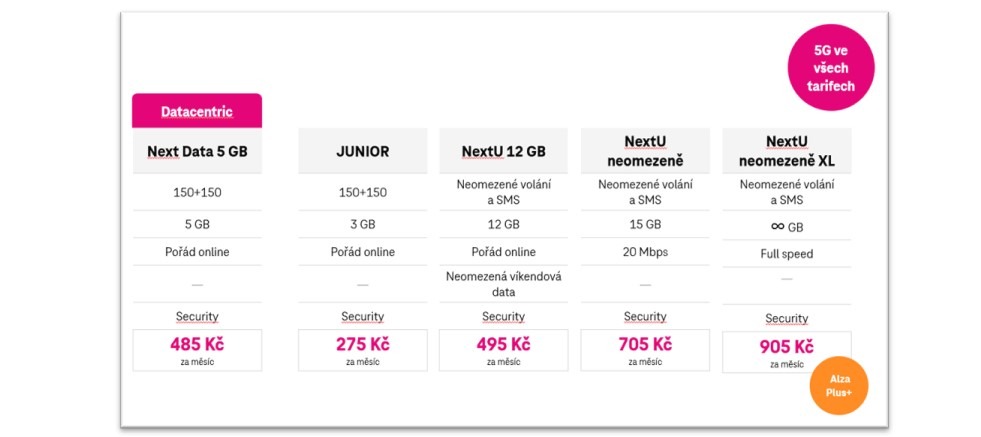Open Security link in JUNIOR column
This screenshot has height=437, width=981.
click(362, 317)
